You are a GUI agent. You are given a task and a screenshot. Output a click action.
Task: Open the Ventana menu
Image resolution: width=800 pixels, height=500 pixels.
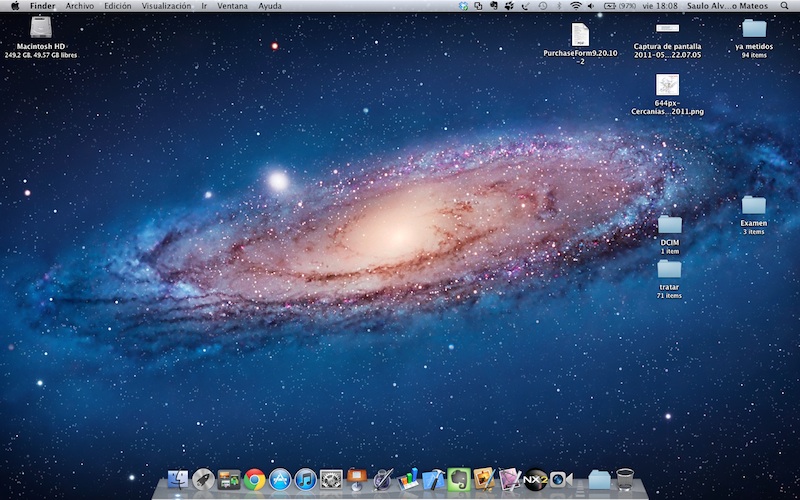[232, 6]
